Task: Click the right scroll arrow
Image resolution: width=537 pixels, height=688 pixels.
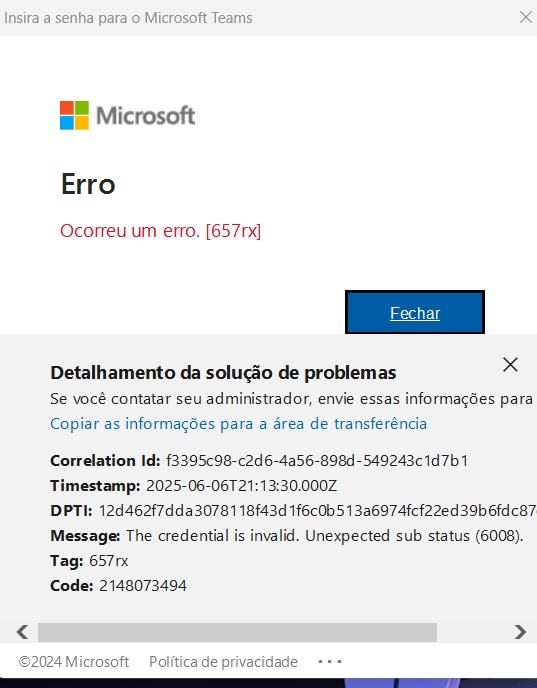Action: click(520, 632)
